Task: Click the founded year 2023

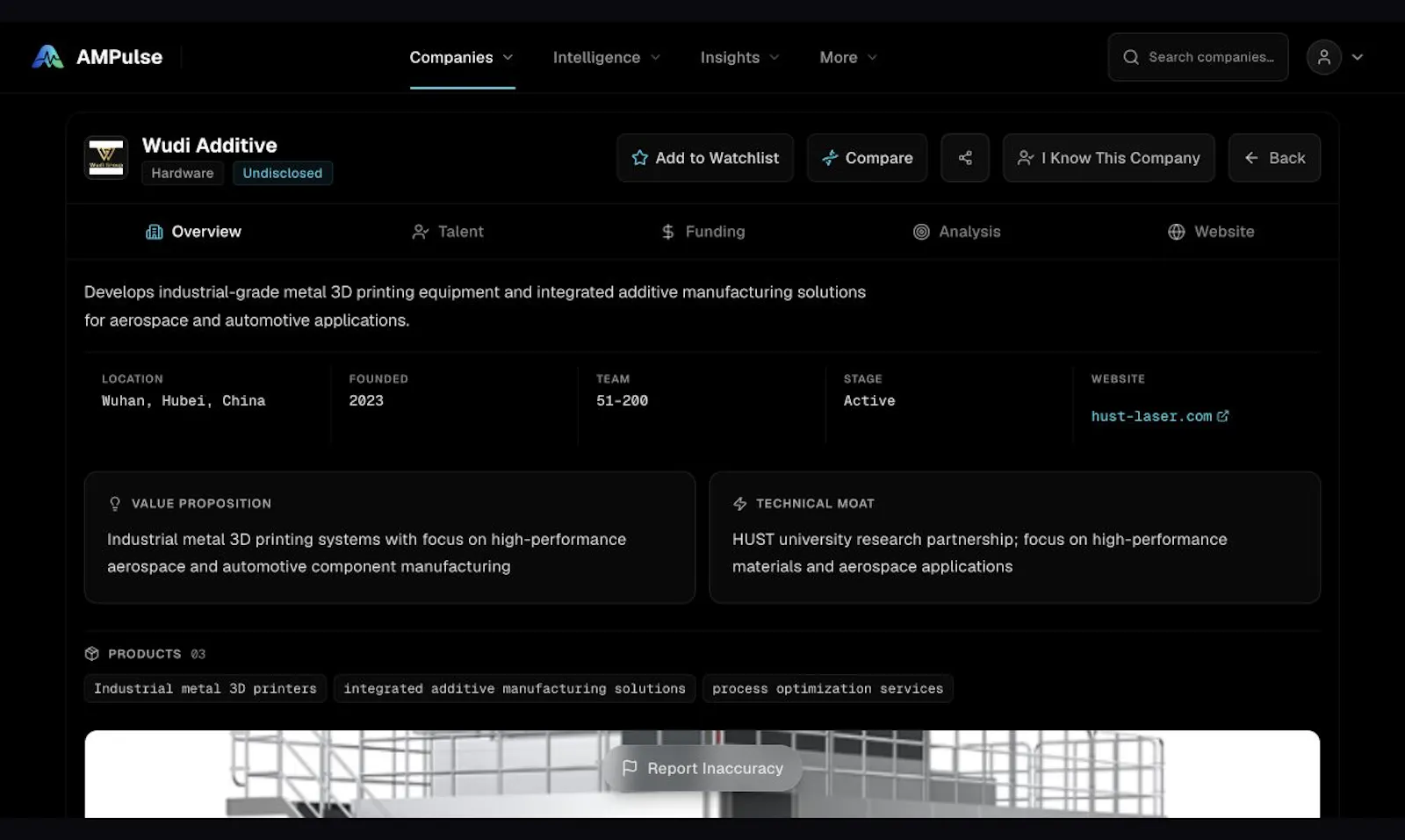Action: pos(366,400)
